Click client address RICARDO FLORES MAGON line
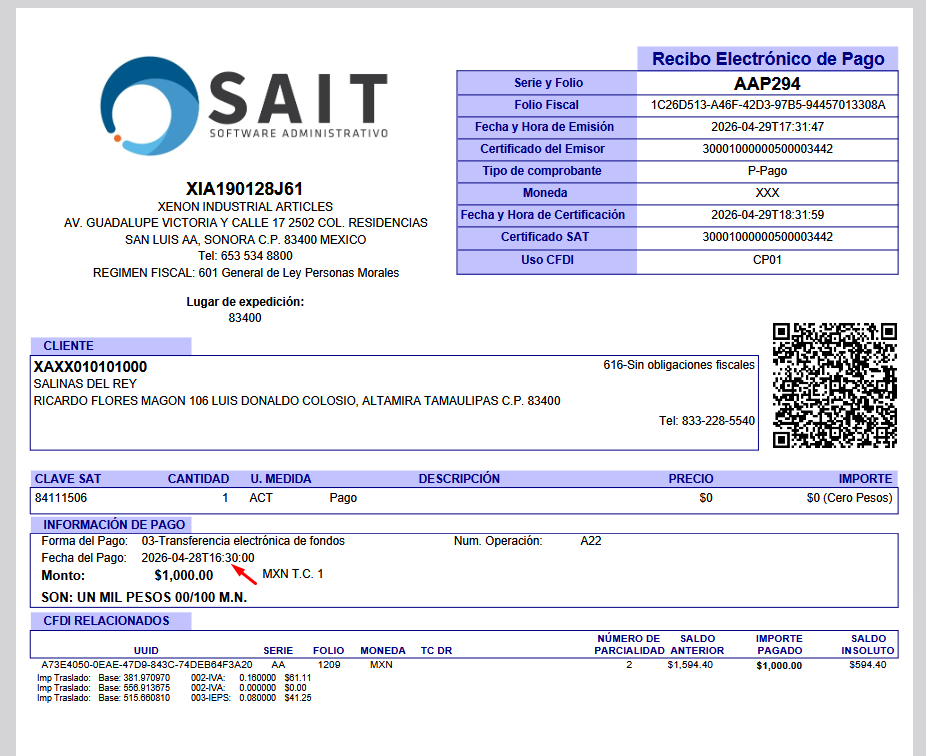 (297, 401)
